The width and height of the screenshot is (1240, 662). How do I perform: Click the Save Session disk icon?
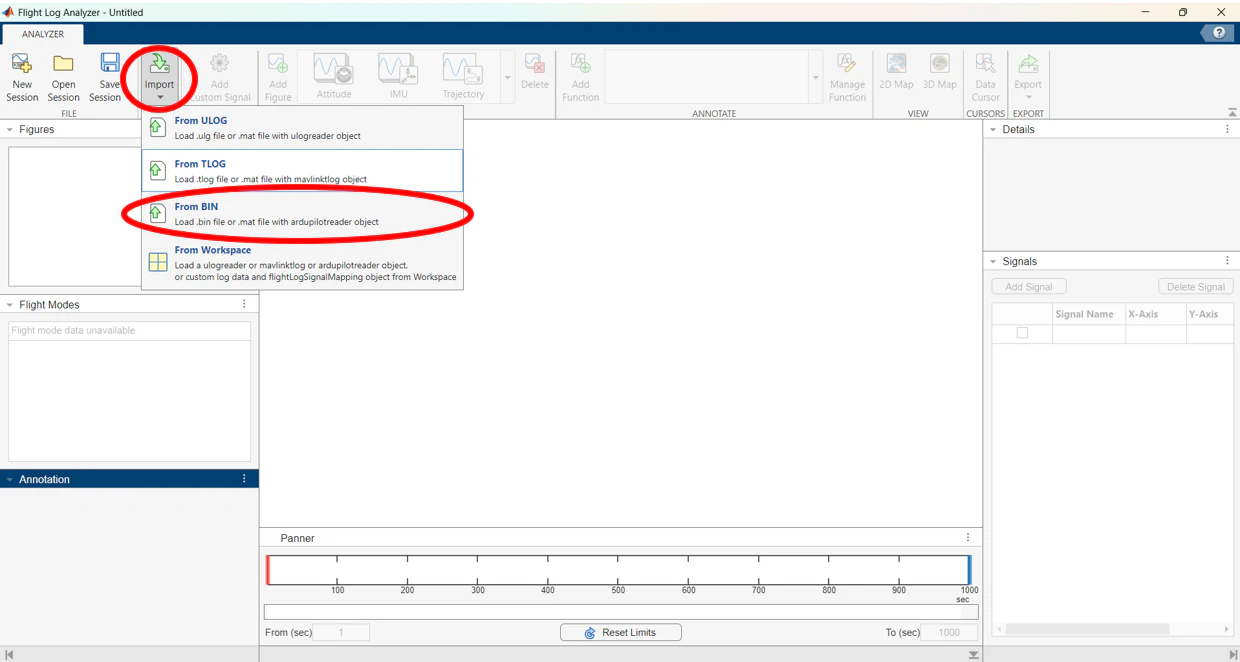(109, 64)
